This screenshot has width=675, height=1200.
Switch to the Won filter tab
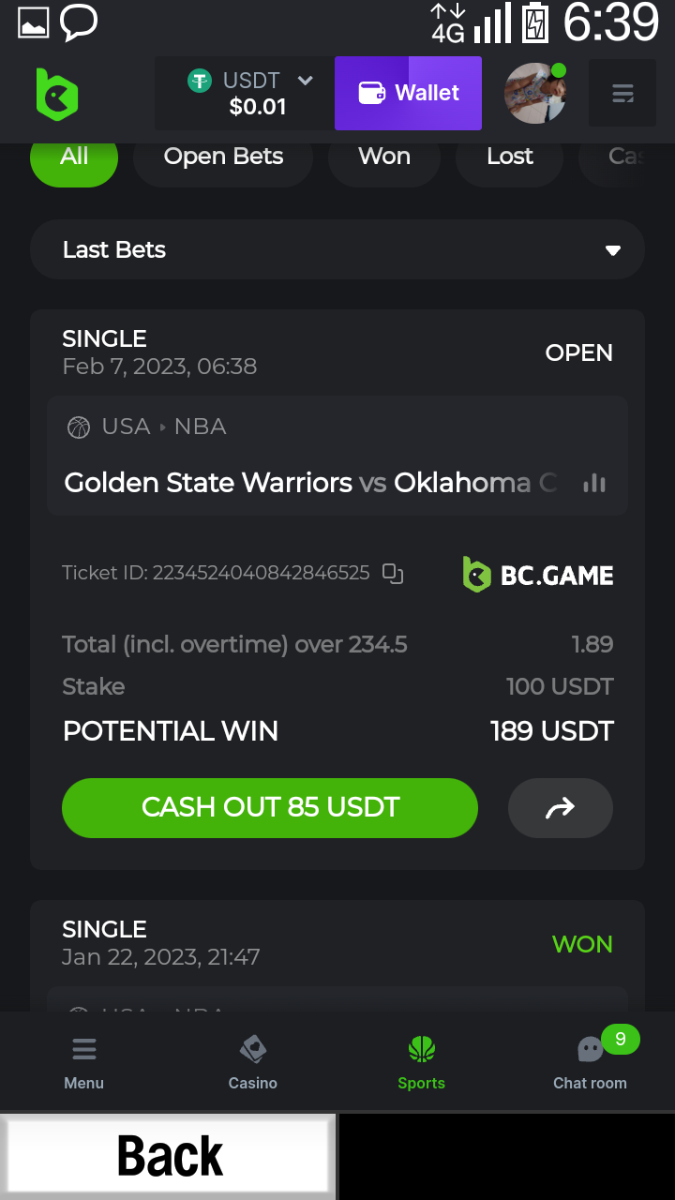pos(384,157)
